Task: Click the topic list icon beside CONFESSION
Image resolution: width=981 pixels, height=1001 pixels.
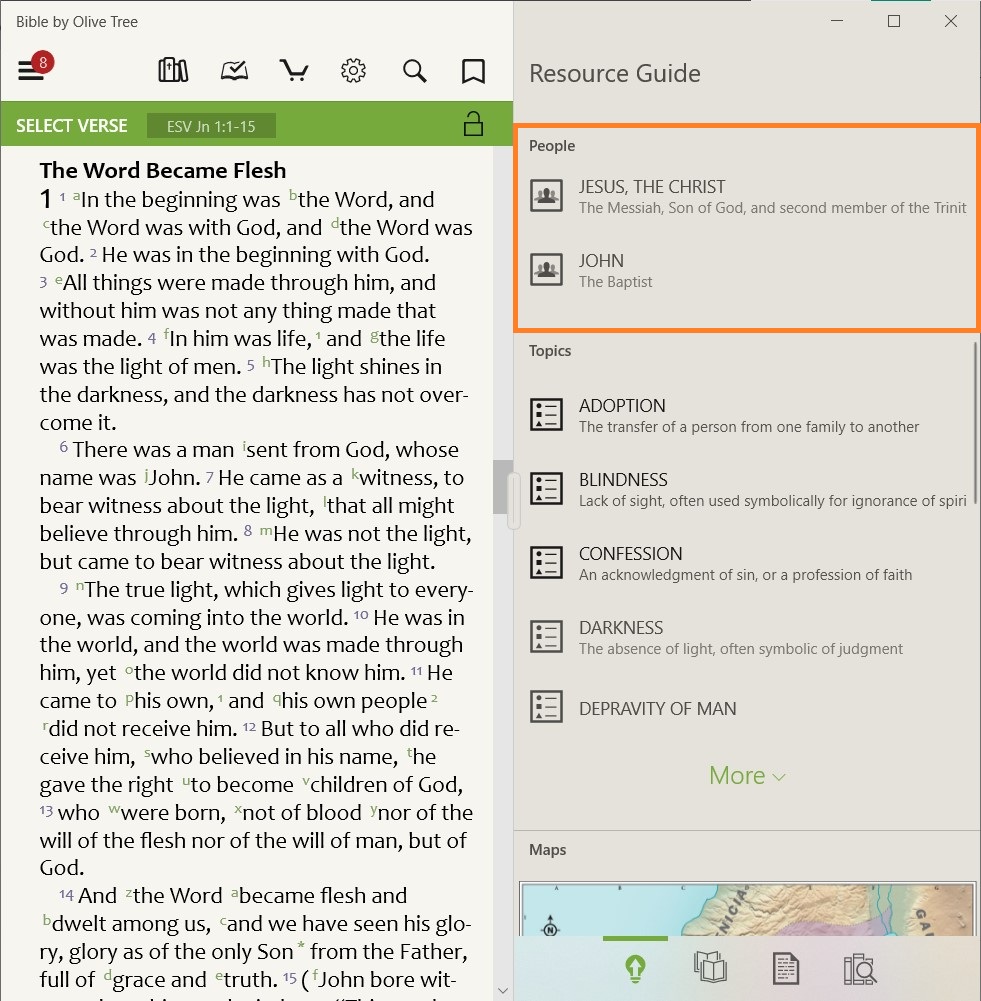Action: pyautogui.click(x=546, y=562)
